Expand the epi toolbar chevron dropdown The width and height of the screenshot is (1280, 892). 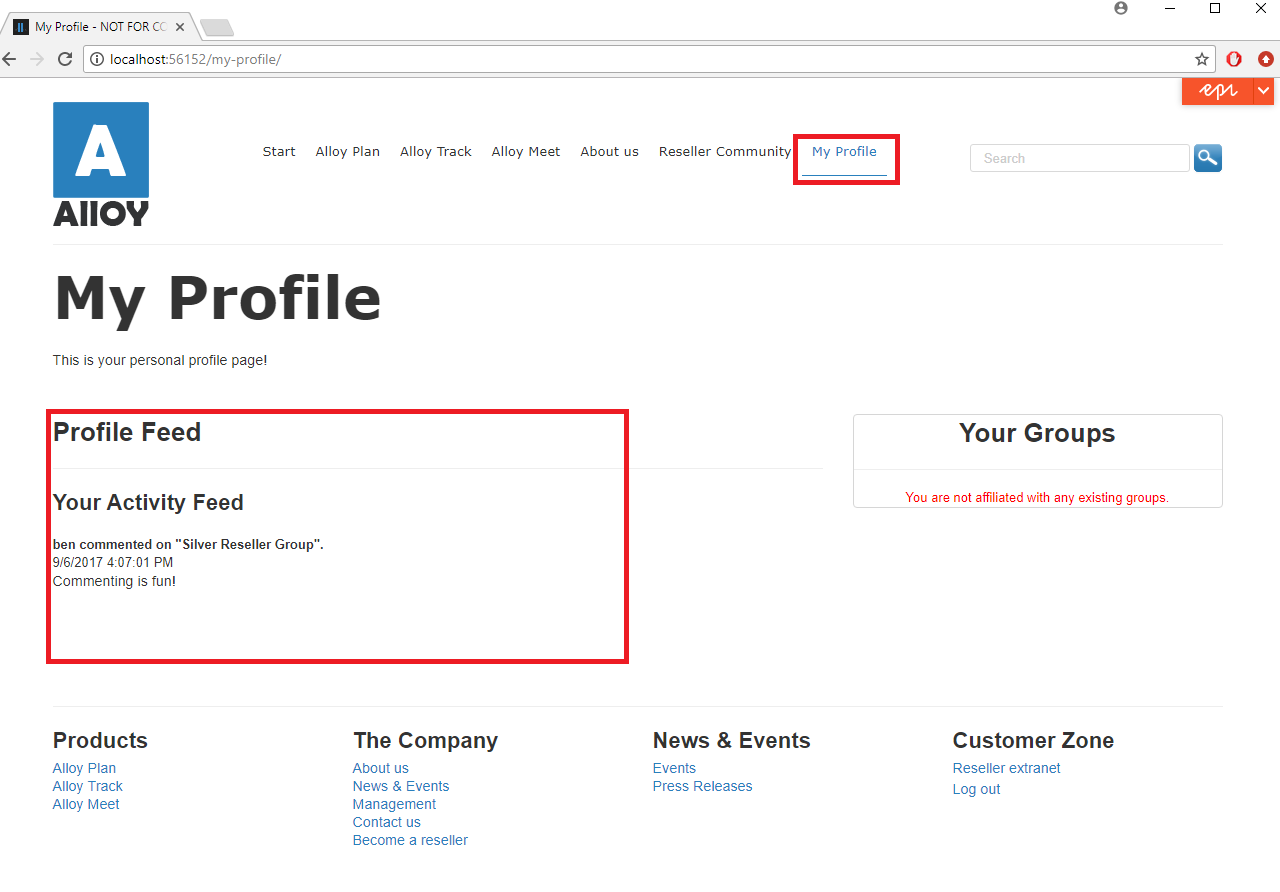pos(1262,90)
